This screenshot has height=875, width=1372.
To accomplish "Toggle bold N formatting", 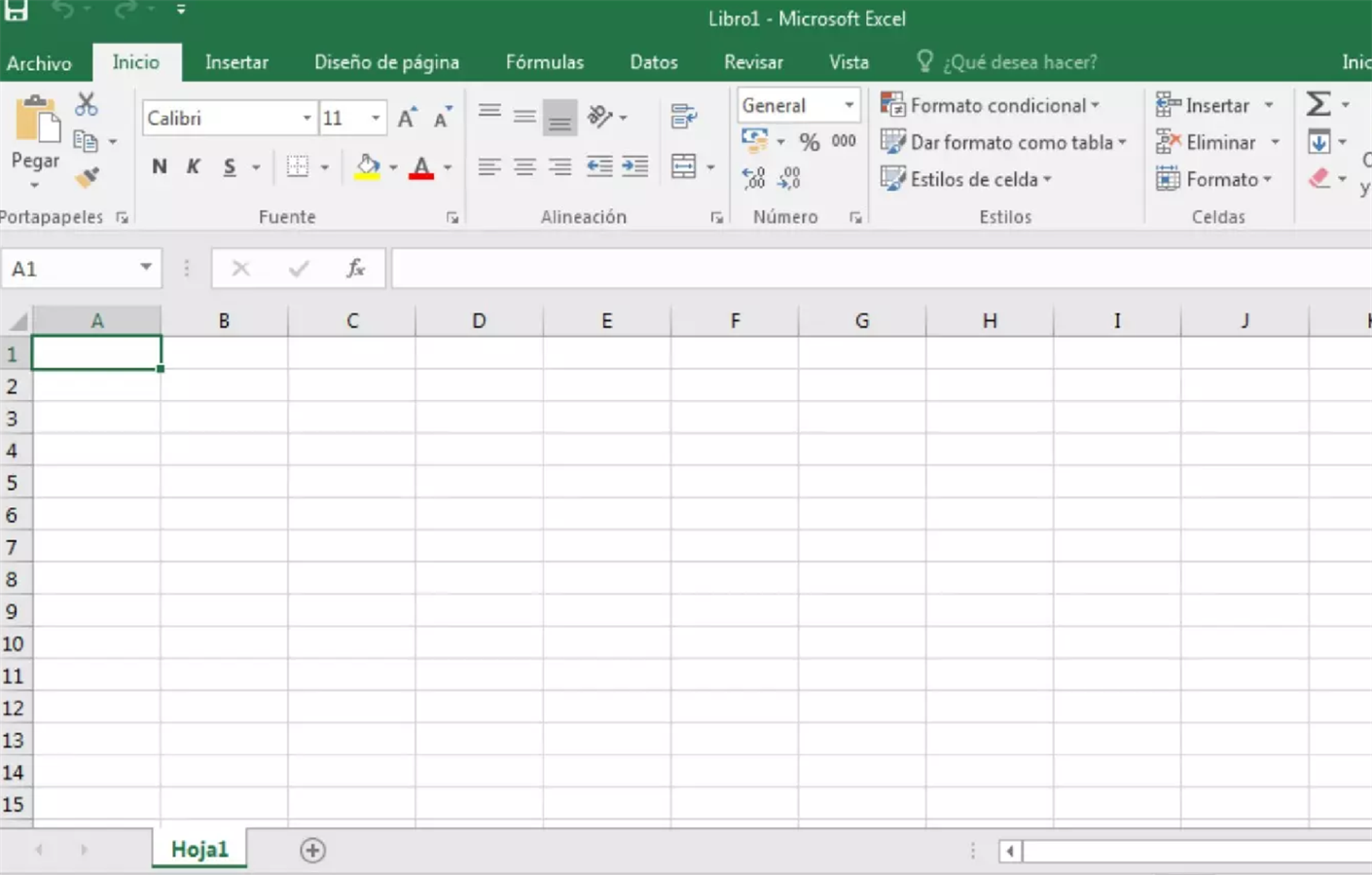I will tap(160, 166).
